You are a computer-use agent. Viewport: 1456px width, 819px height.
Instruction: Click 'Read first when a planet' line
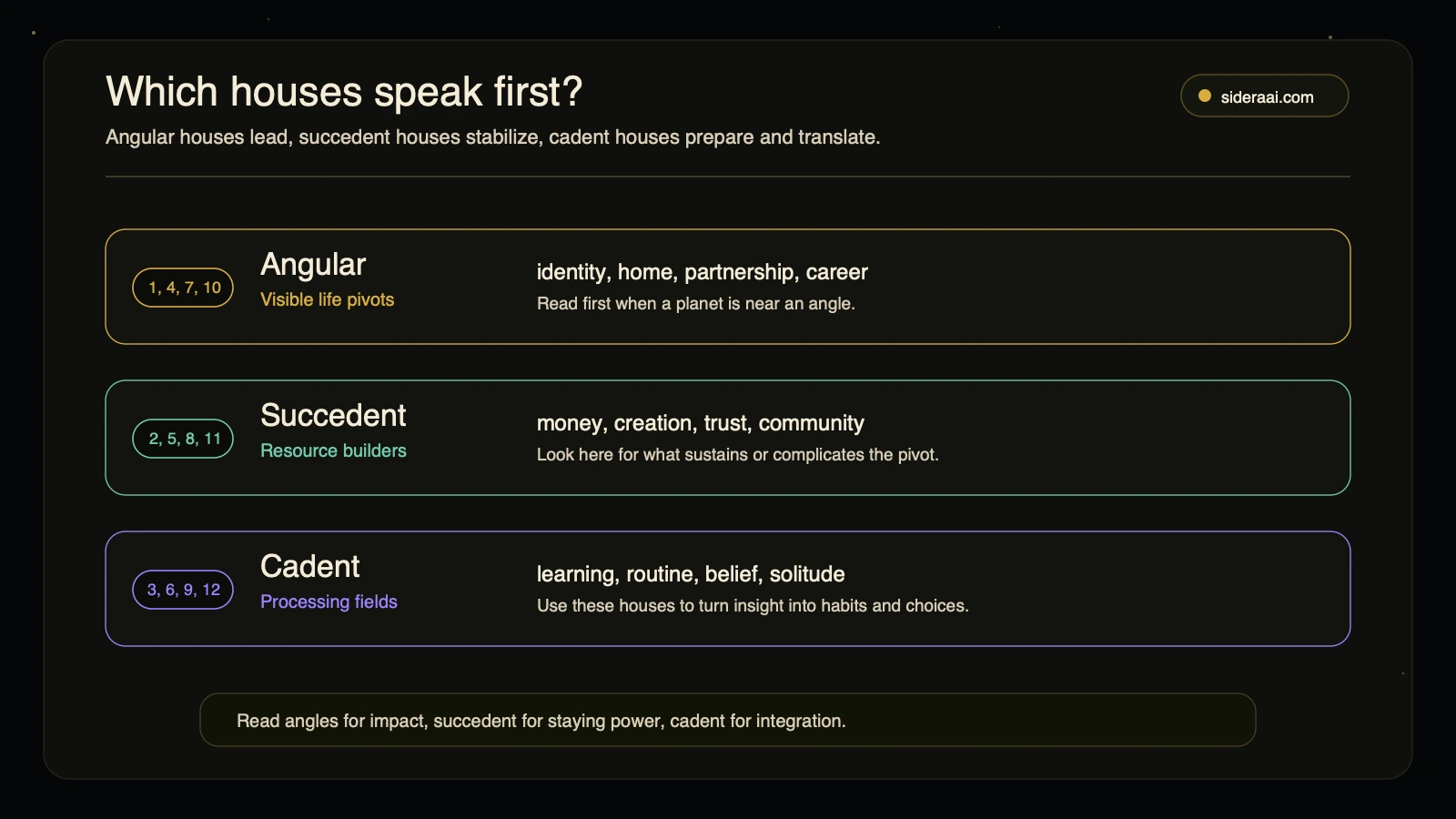coord(695,304)
